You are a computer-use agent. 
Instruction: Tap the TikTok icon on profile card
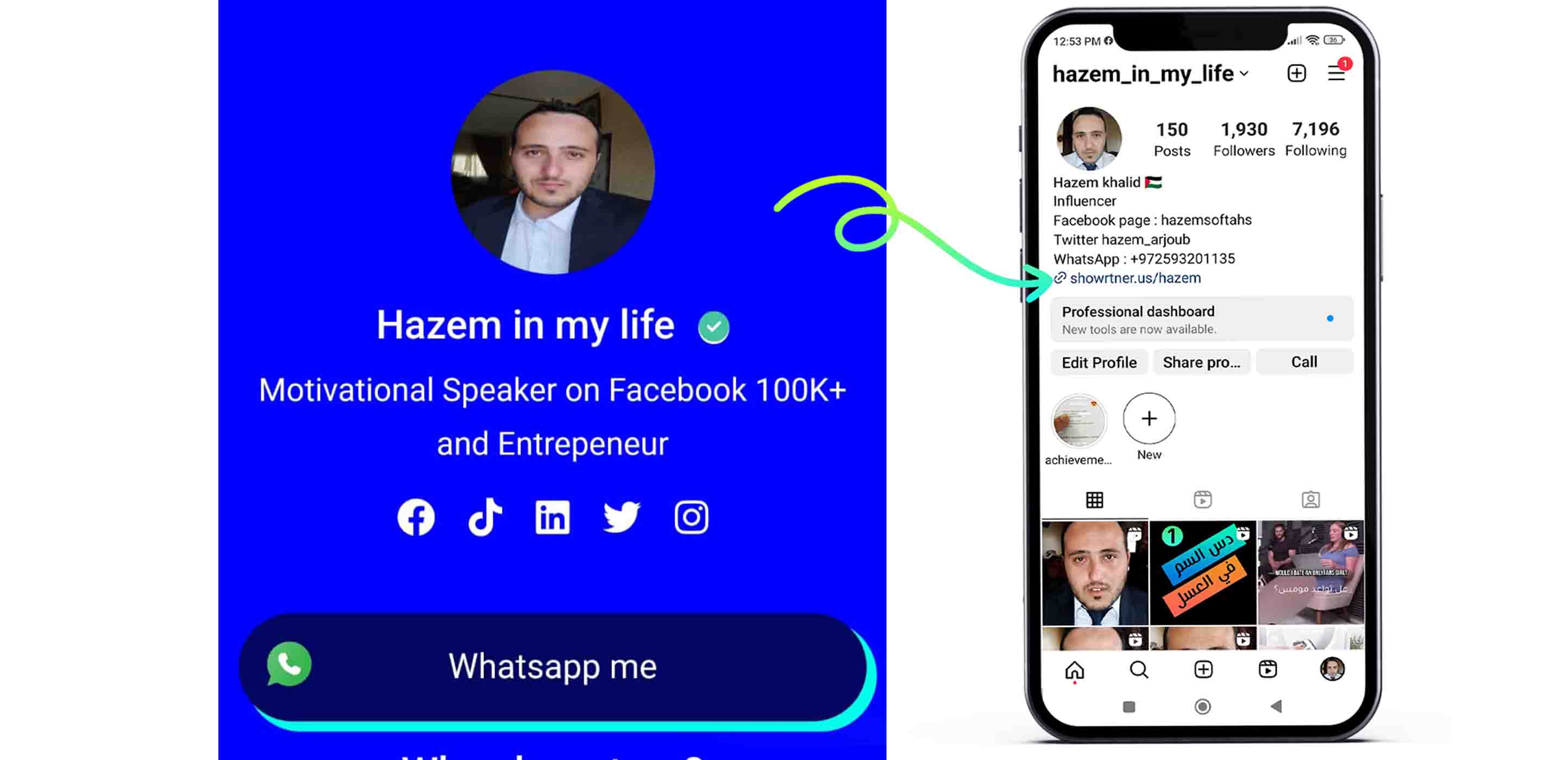(484, 517)
